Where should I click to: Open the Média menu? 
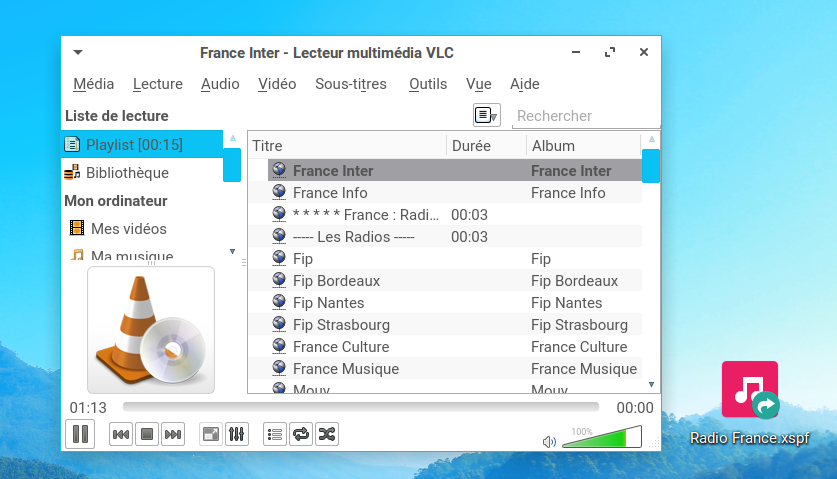point(94,84)
